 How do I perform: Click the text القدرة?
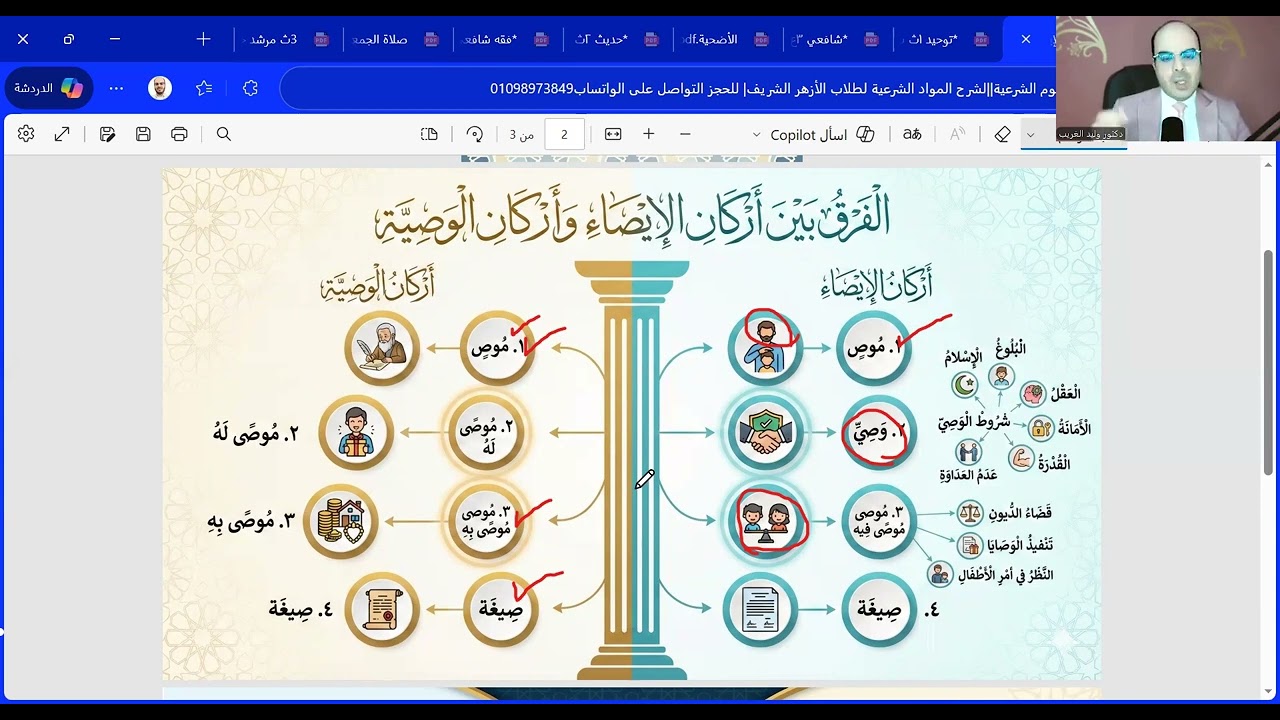pos(1054,462)
